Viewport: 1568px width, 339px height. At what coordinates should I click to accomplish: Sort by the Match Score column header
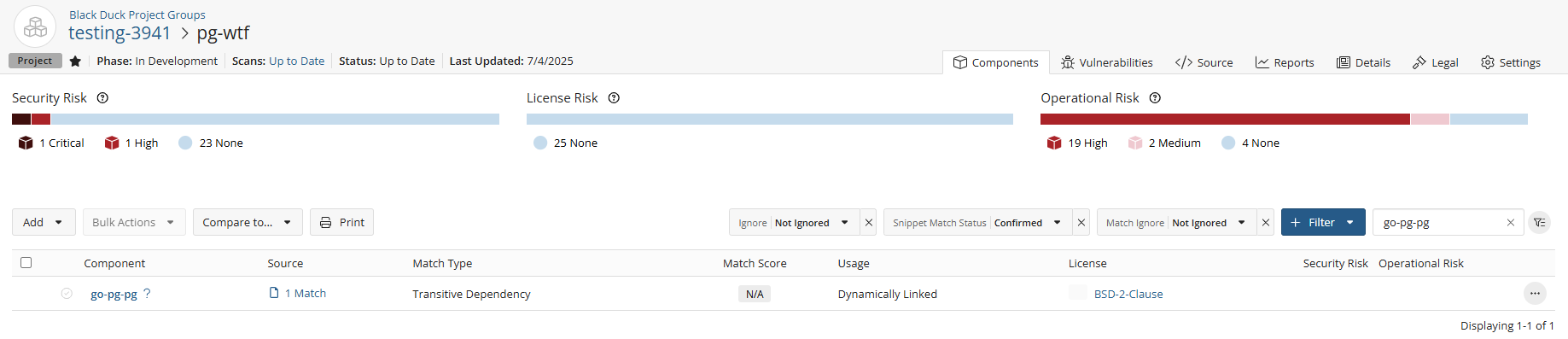pyautogui.click(x=755, y=264)
